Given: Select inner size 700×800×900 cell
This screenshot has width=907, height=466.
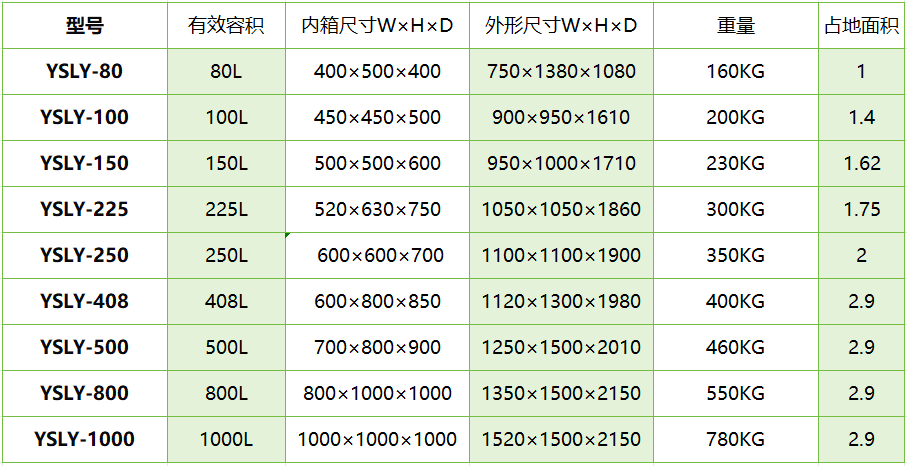Looking at the screenshot, I should pos(377,347).
